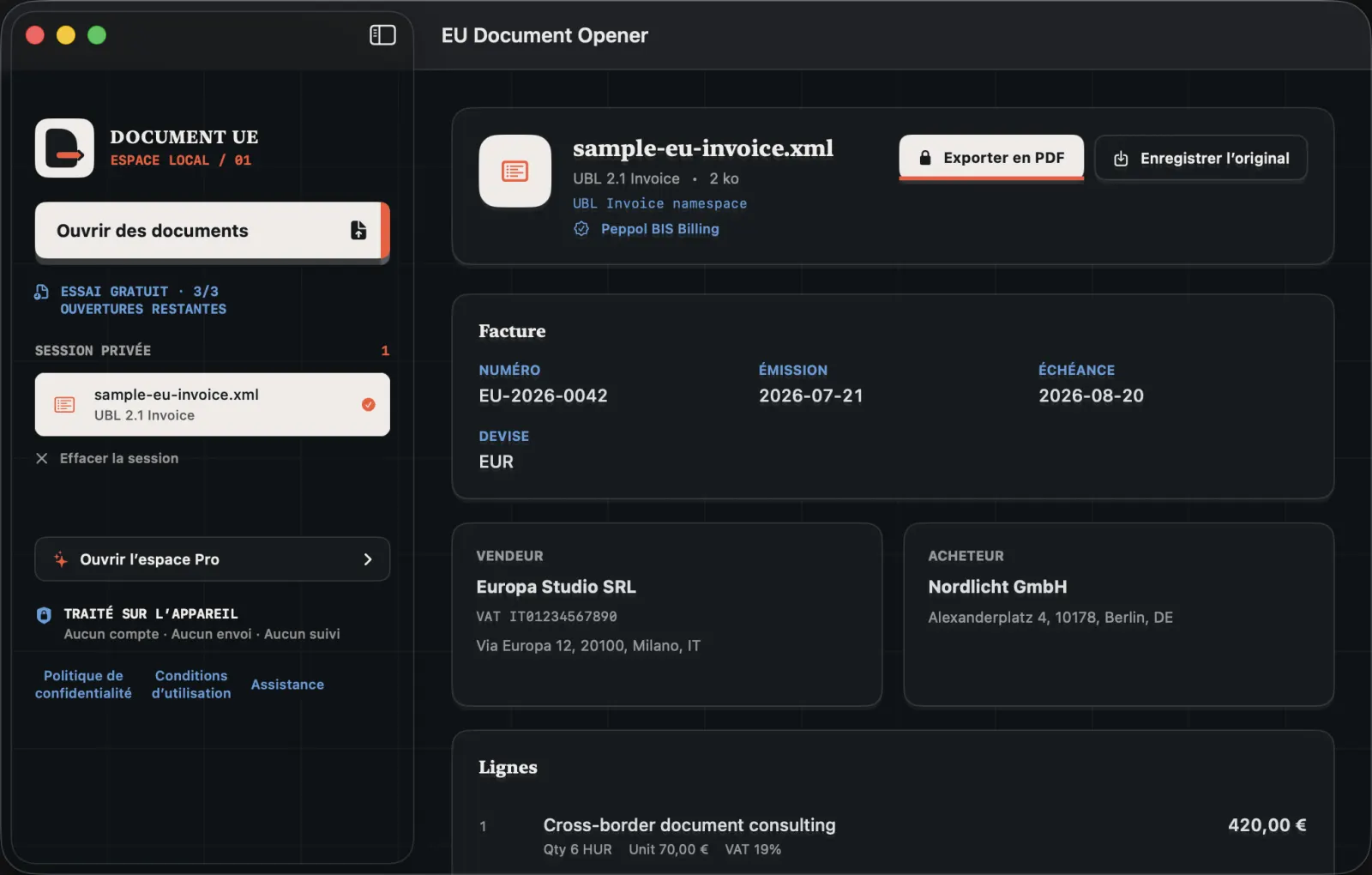Screen dimensions: 1372x875
Task: Click the seller name Europa Studio SRL
Action: coord(557,587)
